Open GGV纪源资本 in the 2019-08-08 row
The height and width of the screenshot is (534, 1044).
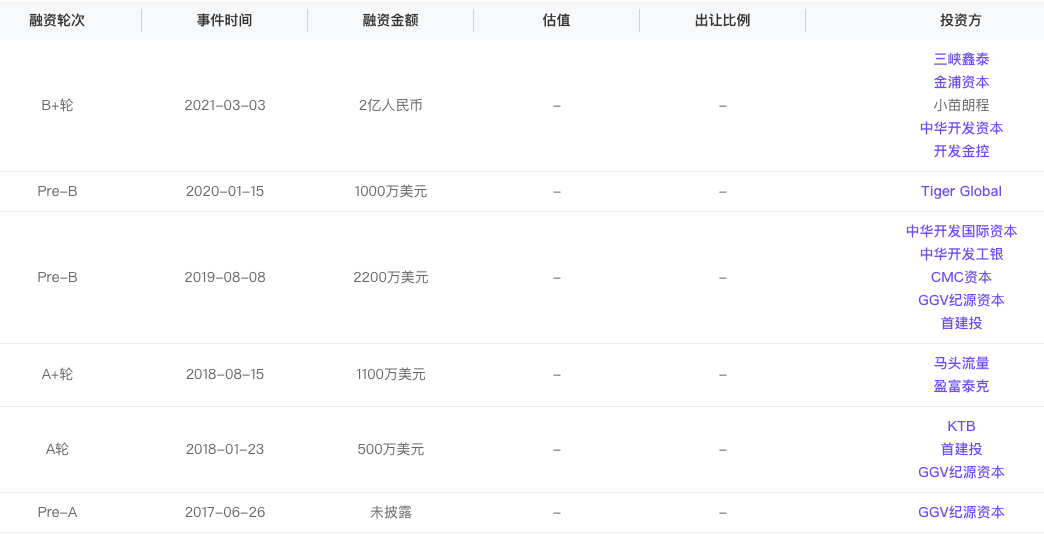click(x=961, y=300)
